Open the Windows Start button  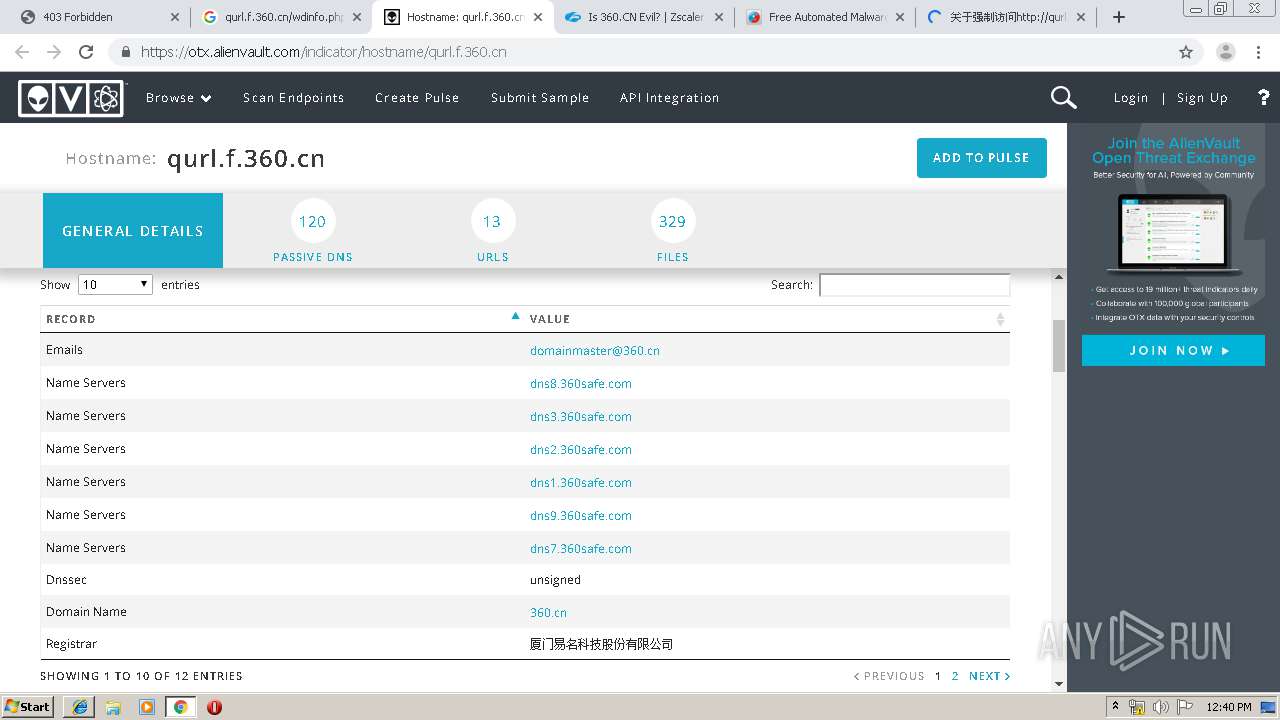(x=27, y=707)
